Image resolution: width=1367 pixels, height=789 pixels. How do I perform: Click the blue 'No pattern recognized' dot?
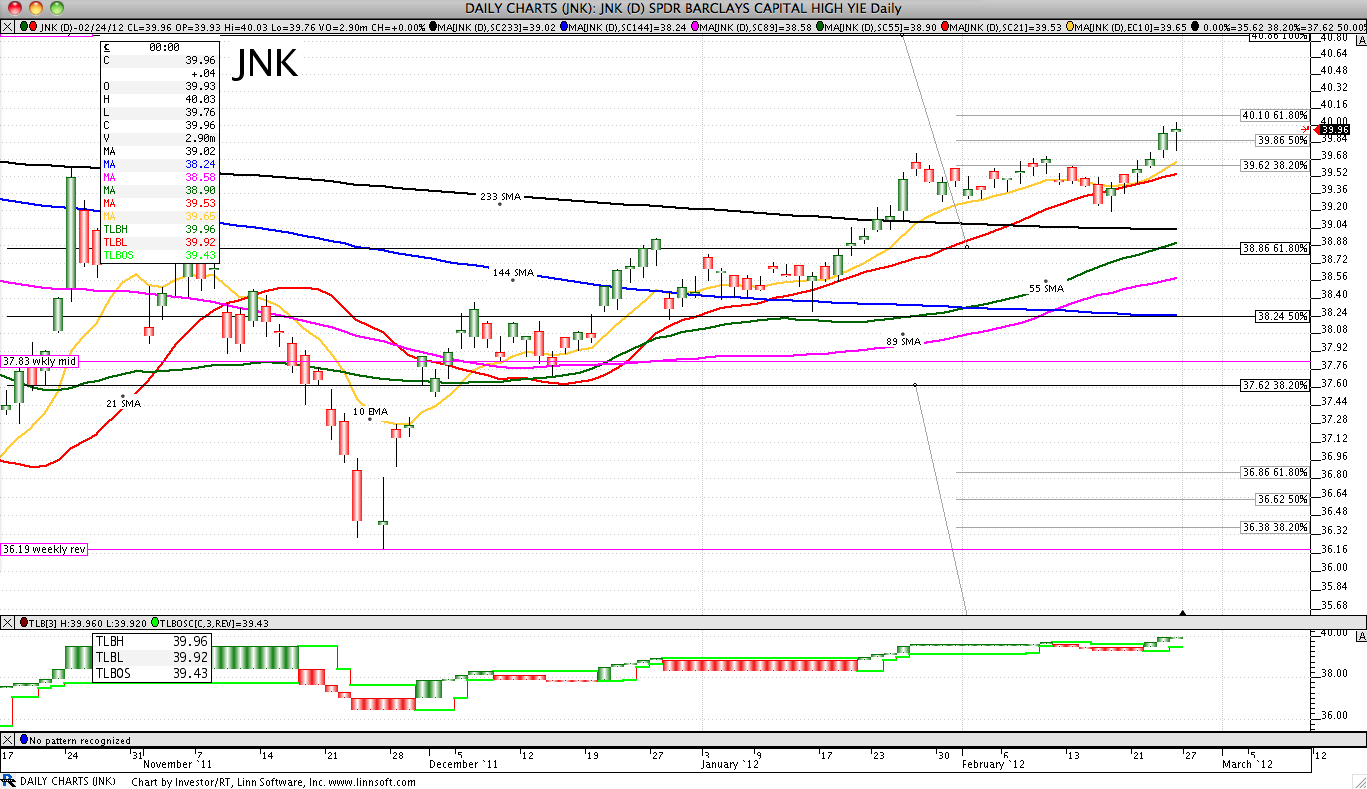[x=24, y=740]
